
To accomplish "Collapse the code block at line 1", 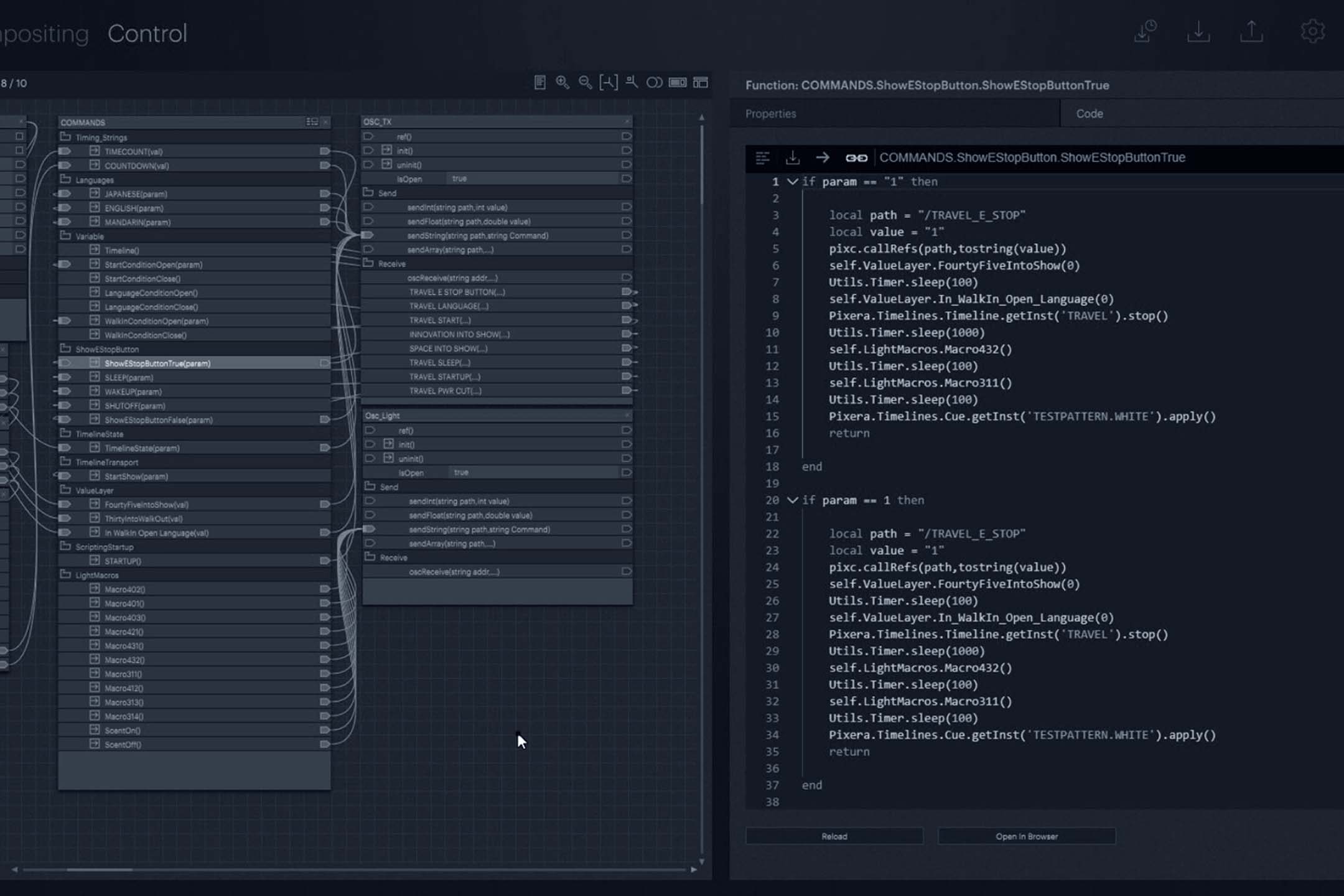I will tap(792, 182).
